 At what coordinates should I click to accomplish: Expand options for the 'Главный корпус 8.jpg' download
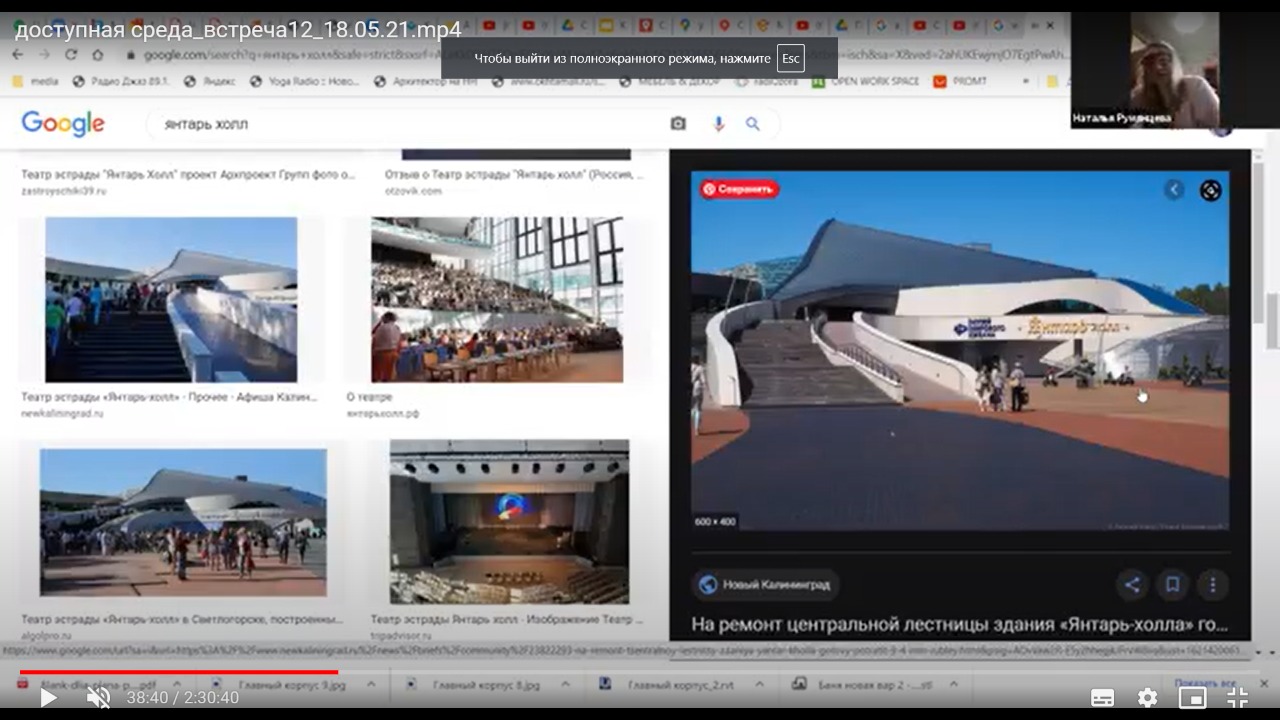tap(564, 685)
